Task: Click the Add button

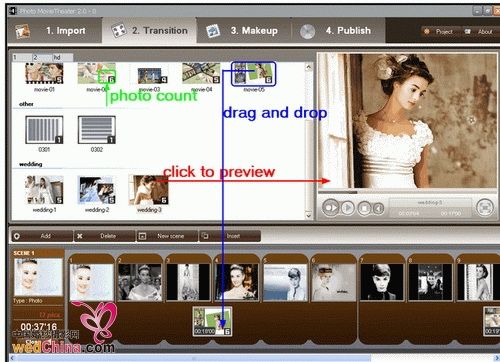Action: tap(42, 236)
